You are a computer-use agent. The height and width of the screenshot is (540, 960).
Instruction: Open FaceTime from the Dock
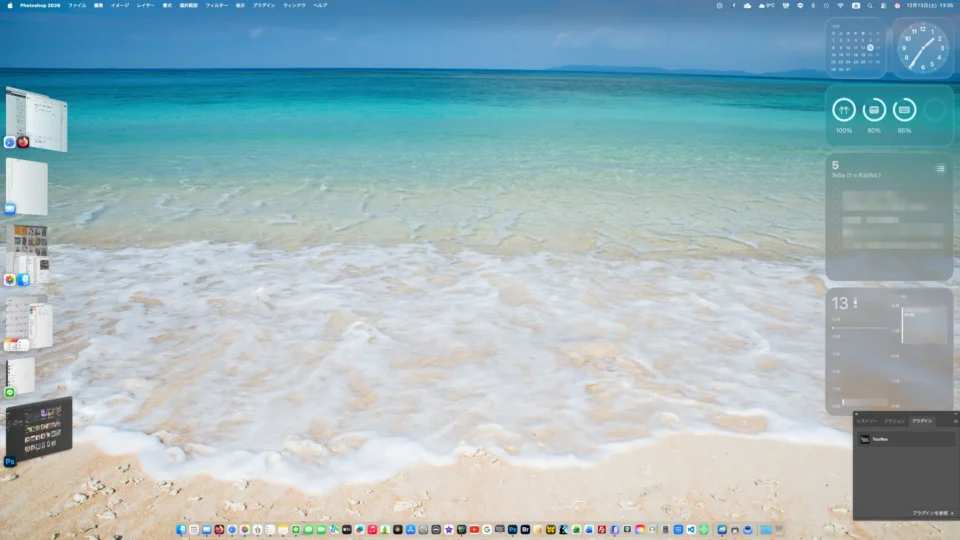[321, 530]
